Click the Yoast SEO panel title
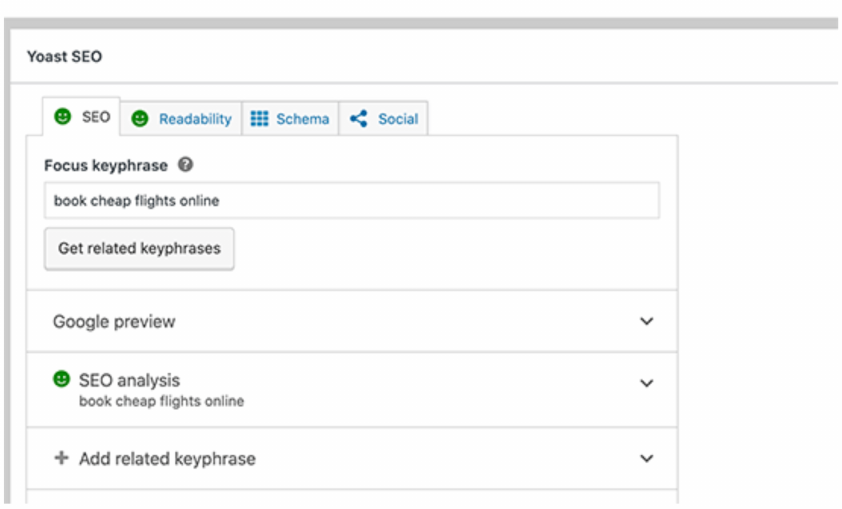This screenshot has width=842, height=509. click(x=64, y=57)
